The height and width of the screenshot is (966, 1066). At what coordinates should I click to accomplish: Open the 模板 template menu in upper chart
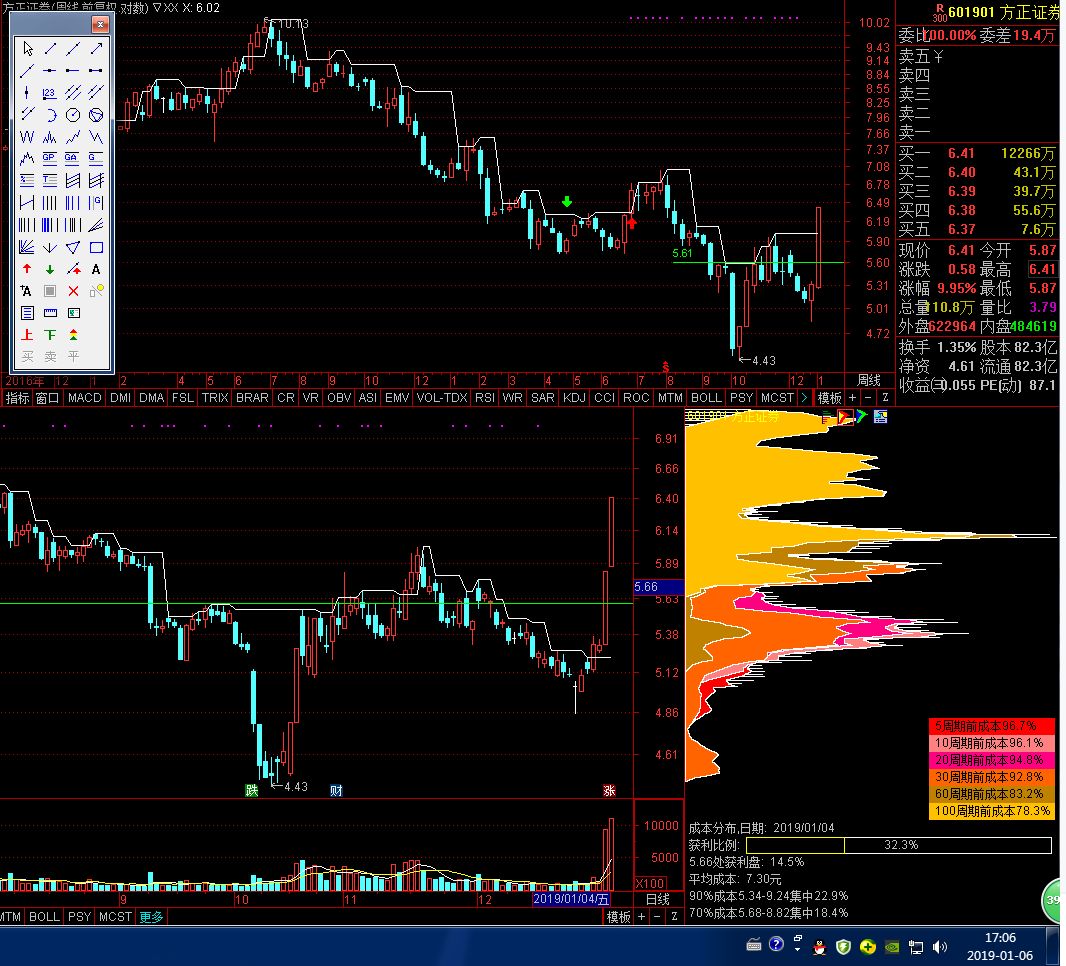830,398
